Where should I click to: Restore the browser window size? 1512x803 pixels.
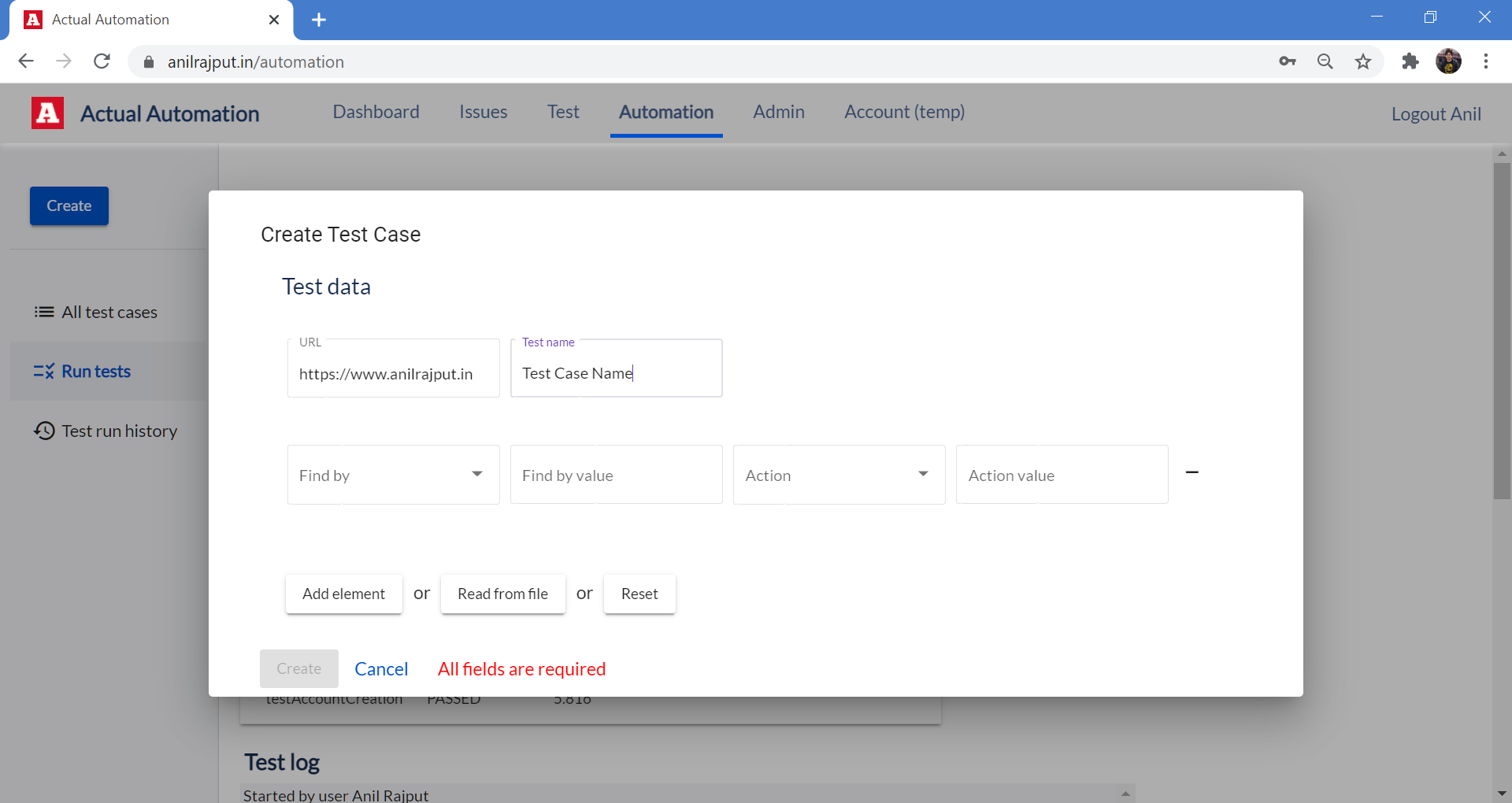coord(1431,17)
